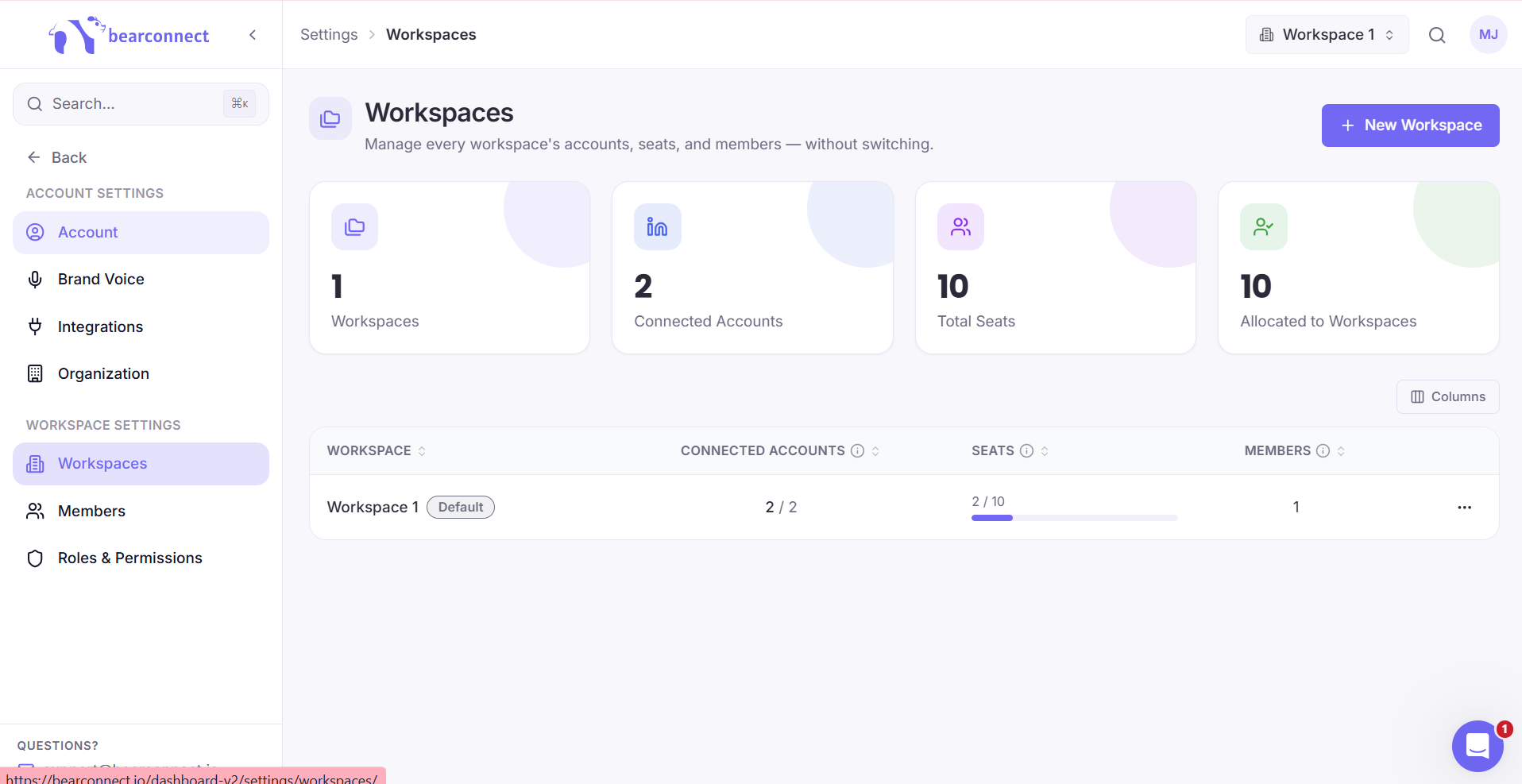This screenshot has width=1522, height=784.
Task: Show Seats info tooltip icon
Action: click(1026, 451)
